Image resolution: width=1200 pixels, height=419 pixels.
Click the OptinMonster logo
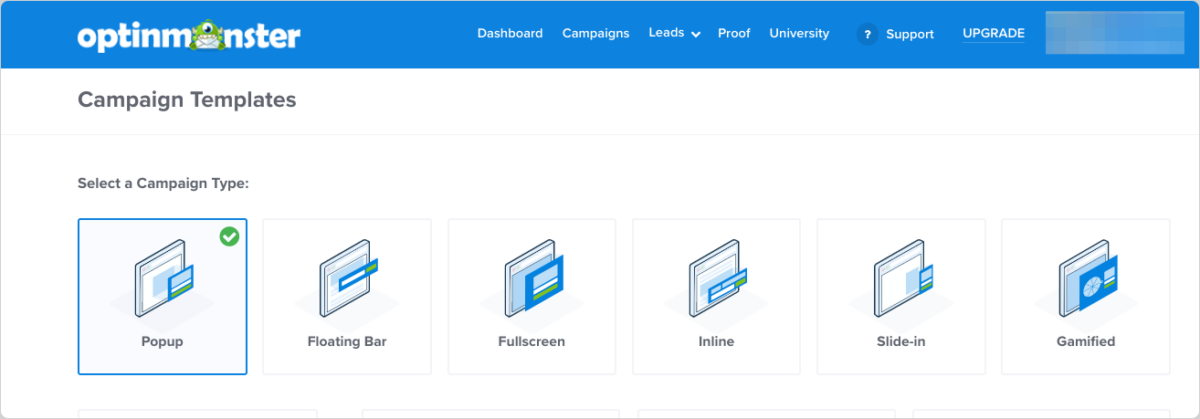188,35
